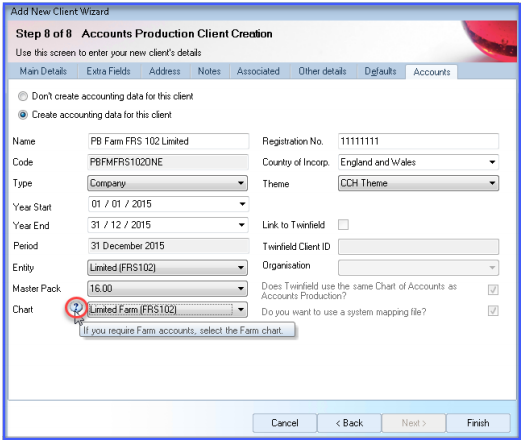Tick the Link to Twinfield checkbox

coord(343,225)
